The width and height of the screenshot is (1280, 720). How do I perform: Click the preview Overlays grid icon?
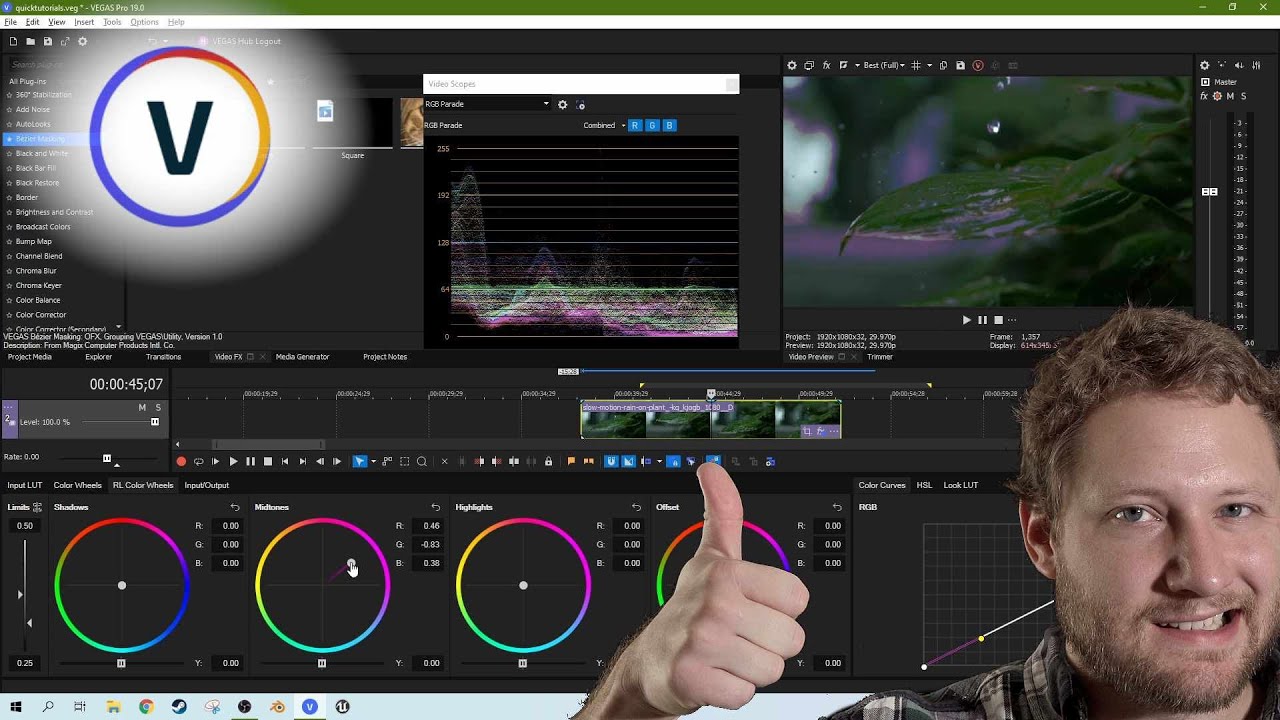tap(916, 65)
